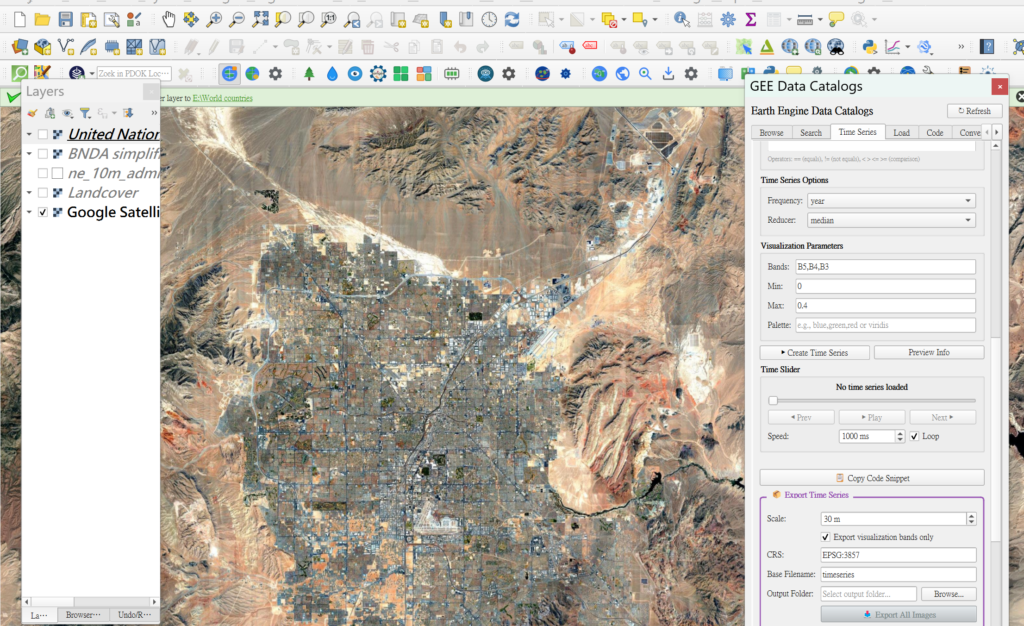Screen dimensions: 1024x626
Task: Expand the United Nations layer tree arrow
Action: click(29, 134)
